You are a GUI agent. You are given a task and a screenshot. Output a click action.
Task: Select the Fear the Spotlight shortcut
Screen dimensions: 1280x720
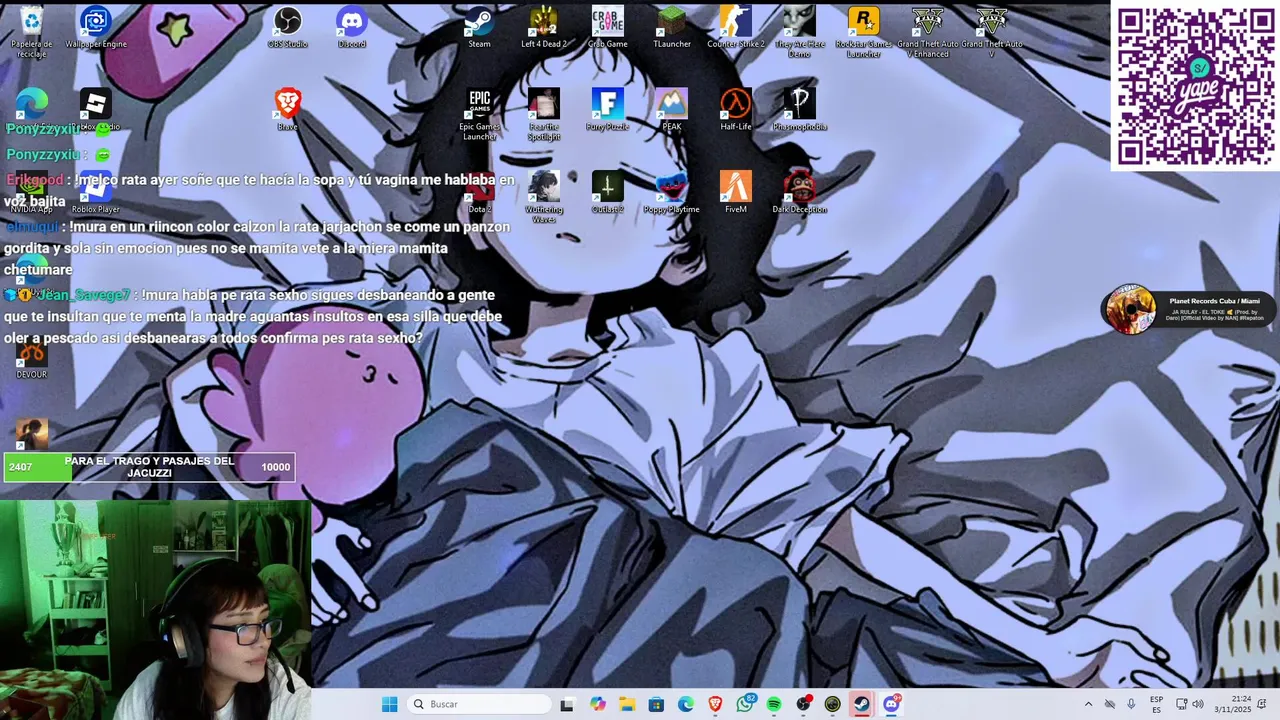point(544,115)
